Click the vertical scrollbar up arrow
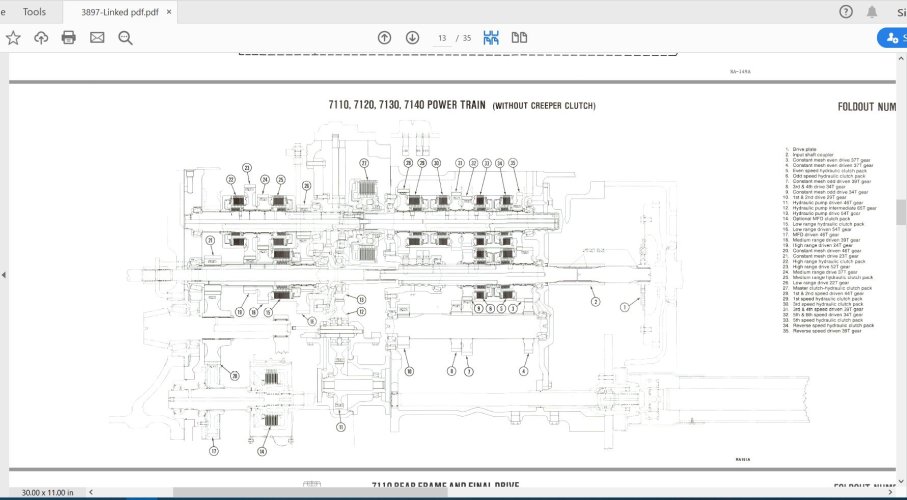The width and height of the screenshot is (907, 500). pos(901,58)
